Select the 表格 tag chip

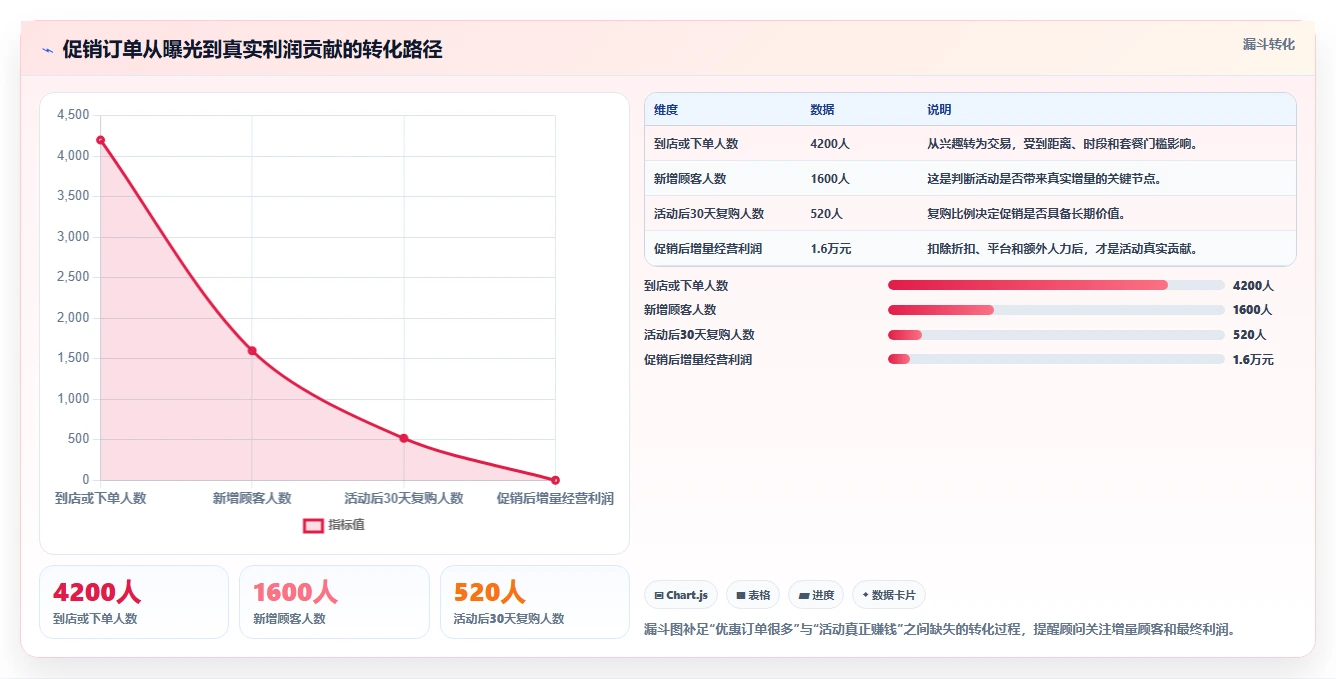[x=753, y=595]
